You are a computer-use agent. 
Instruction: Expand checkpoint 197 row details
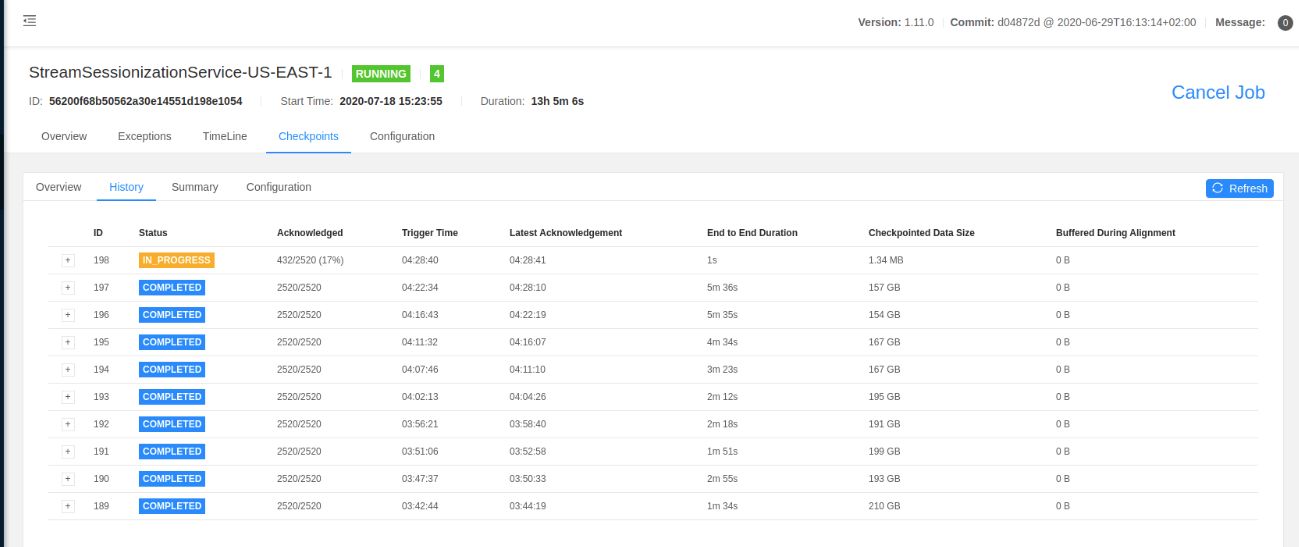68,288
